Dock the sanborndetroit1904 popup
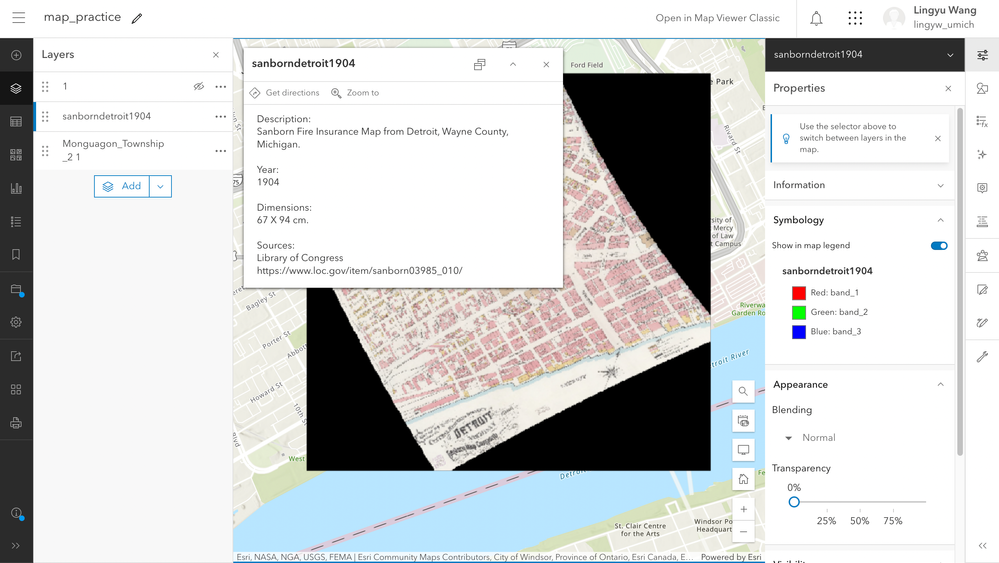The width and height of the screenshot is (999, 563). click(480, 64)
